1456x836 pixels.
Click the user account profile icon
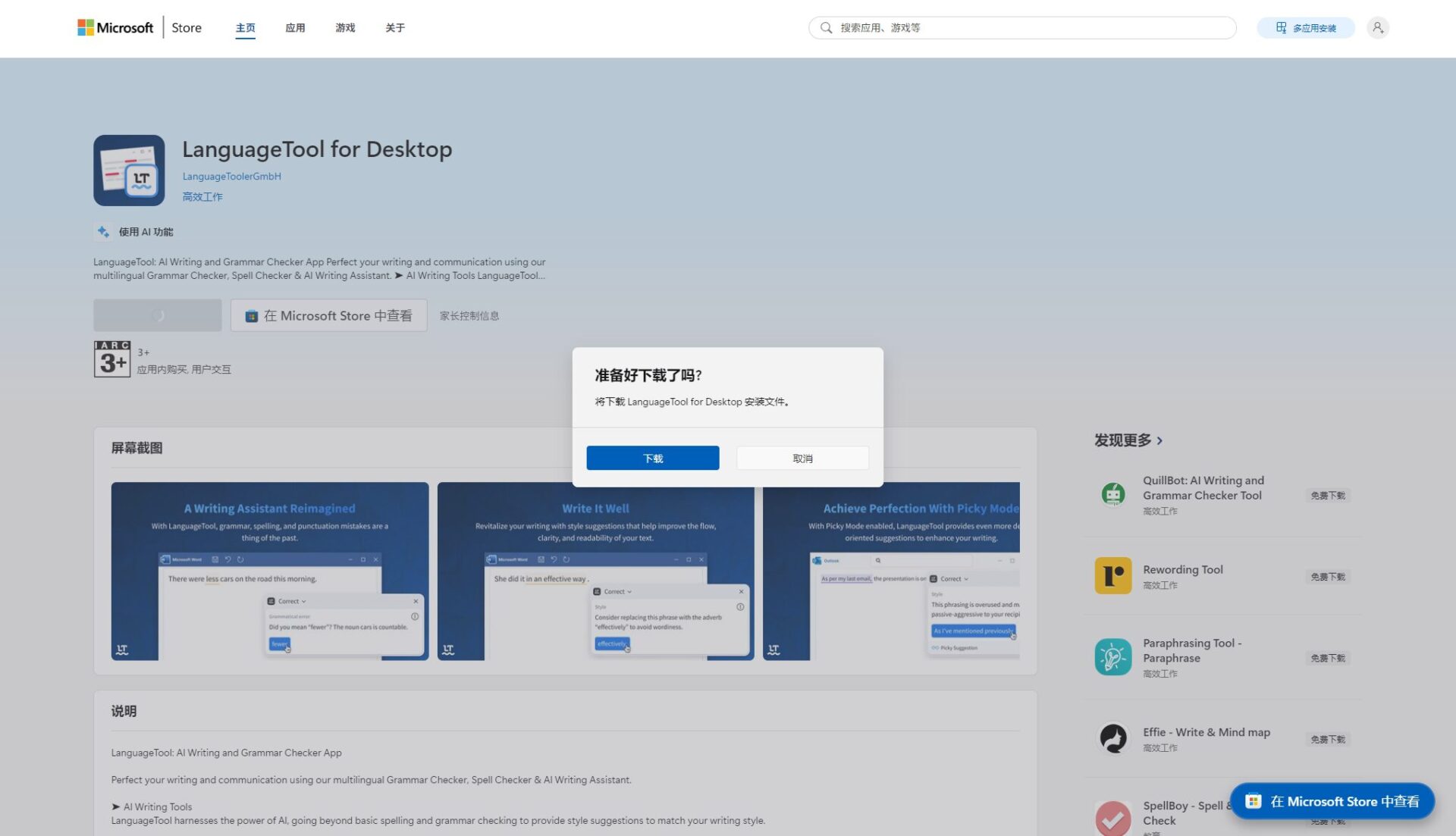coord(1377,28)
